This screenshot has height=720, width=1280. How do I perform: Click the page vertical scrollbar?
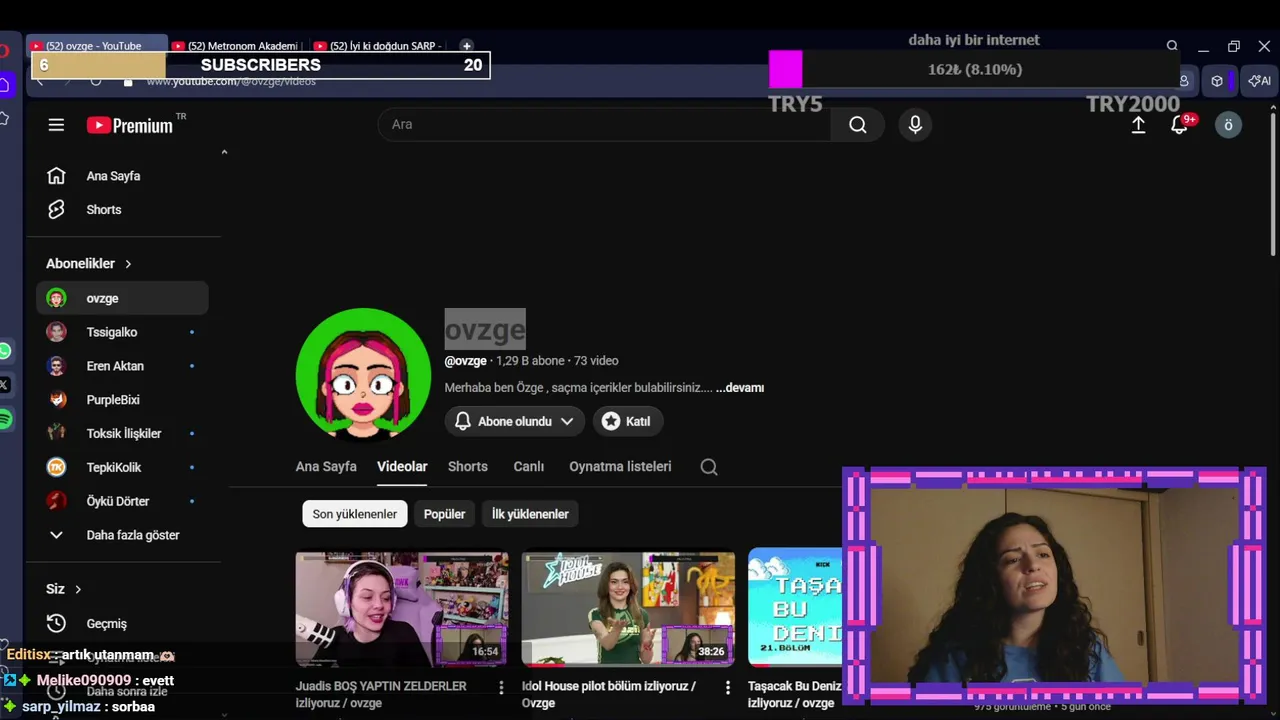tap(1273, 185)
